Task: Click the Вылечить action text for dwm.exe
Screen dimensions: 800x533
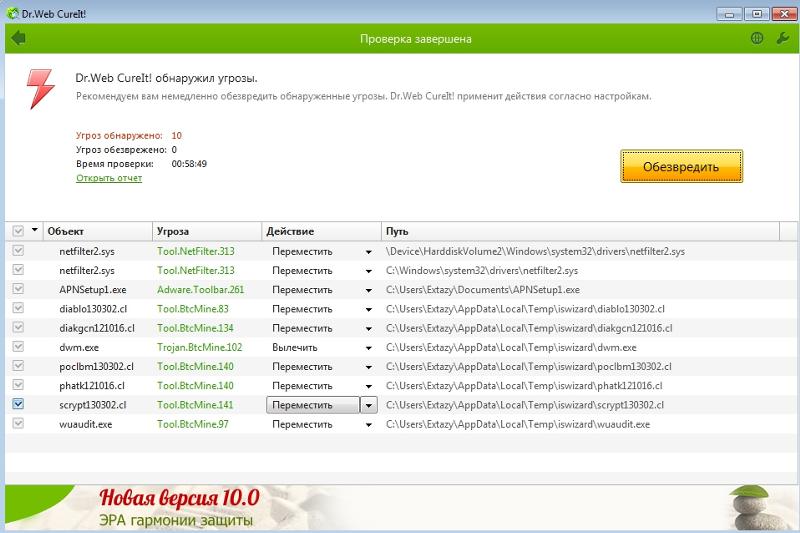Action: pyautogui.click(x=295, y=347)
